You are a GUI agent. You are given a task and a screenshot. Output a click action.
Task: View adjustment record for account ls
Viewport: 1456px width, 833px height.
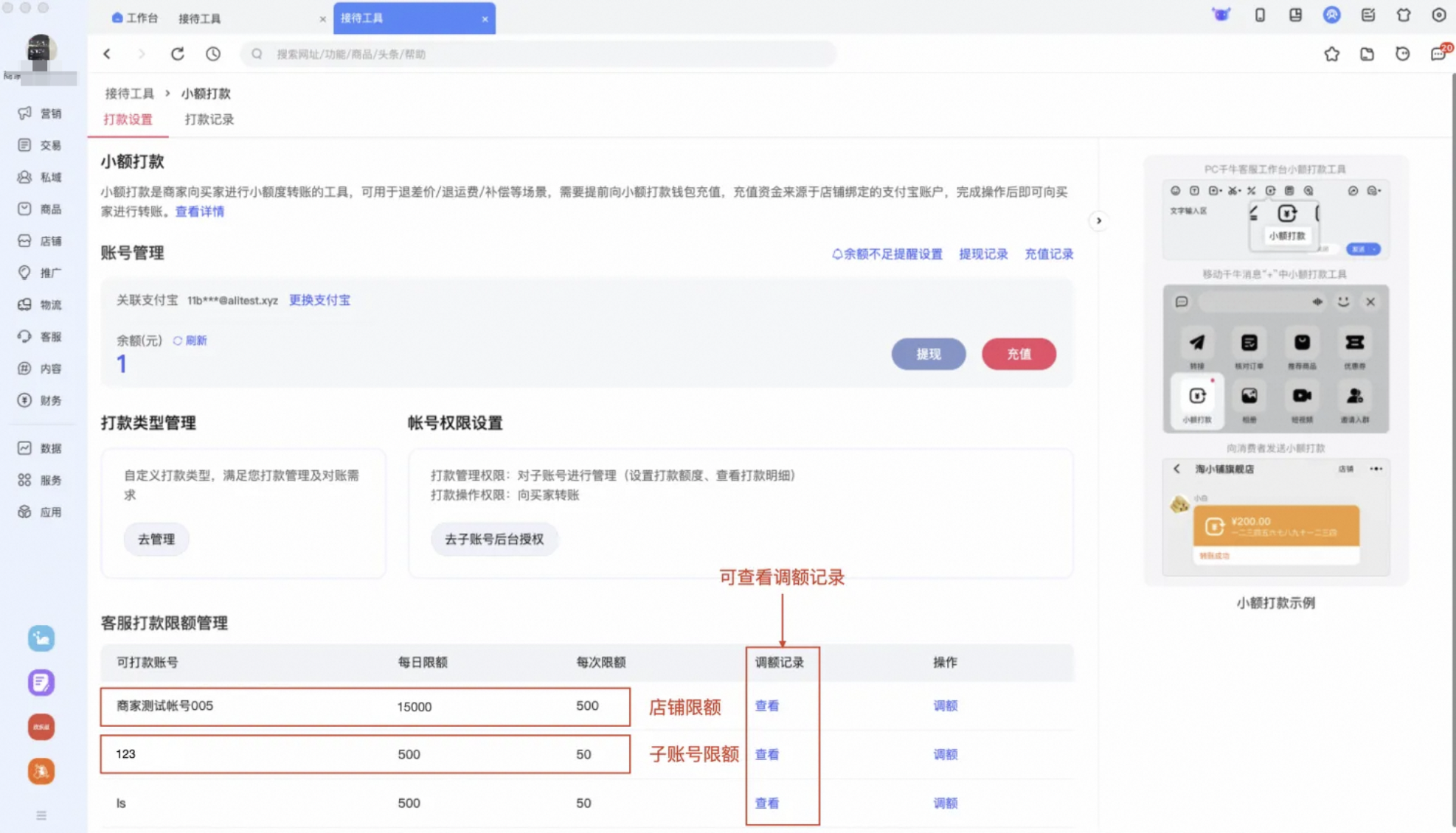tap(766, 804)
